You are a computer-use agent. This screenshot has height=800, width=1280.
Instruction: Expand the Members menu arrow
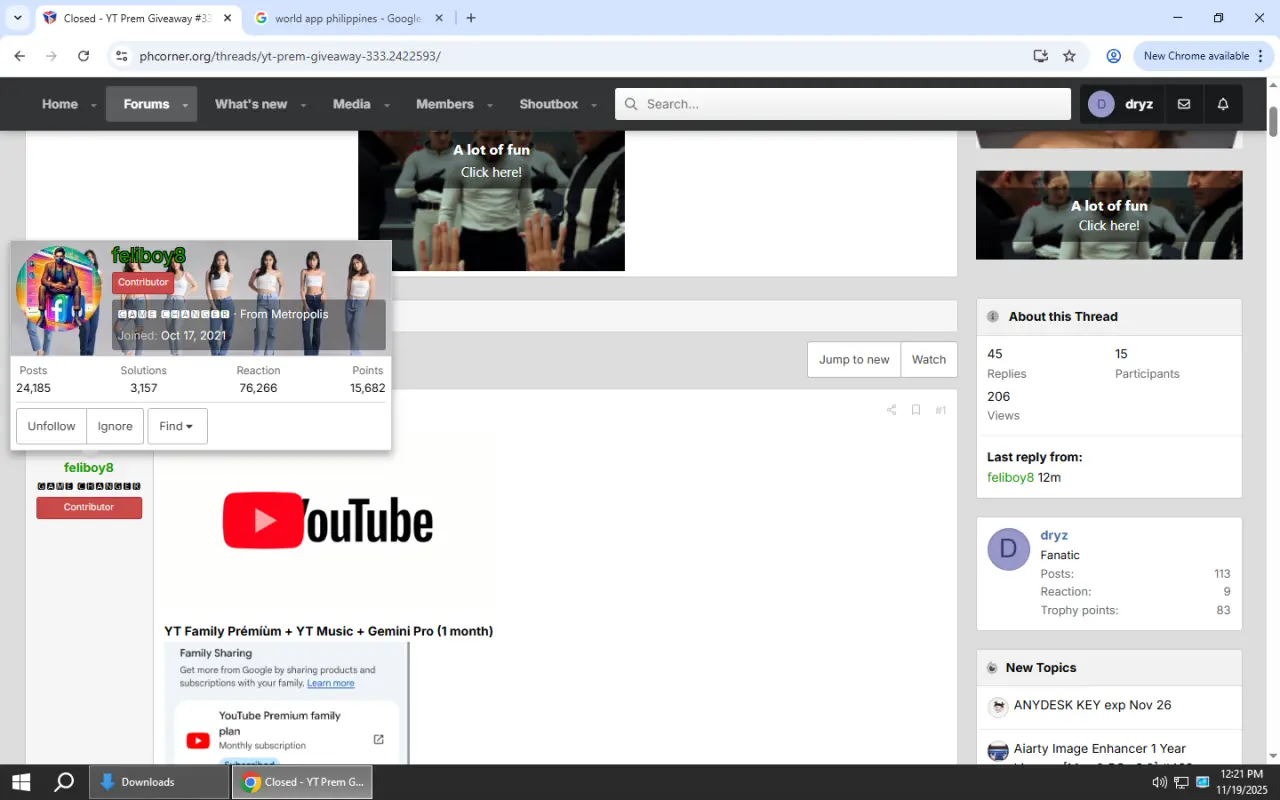(x=490, y=105)
